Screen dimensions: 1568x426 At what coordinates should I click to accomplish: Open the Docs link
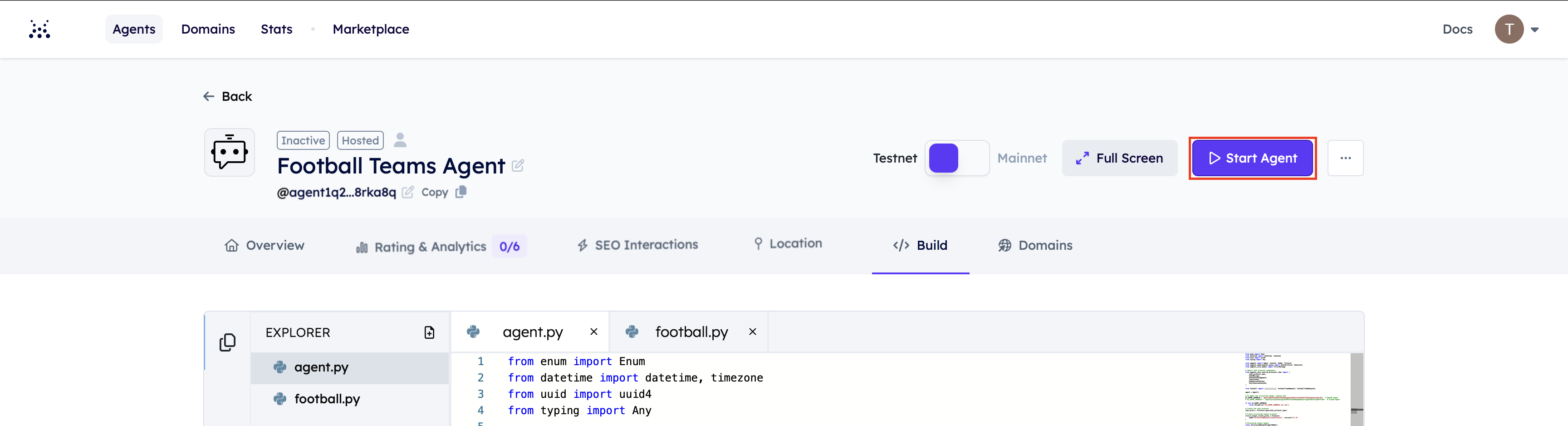(x=1457, y=29)
